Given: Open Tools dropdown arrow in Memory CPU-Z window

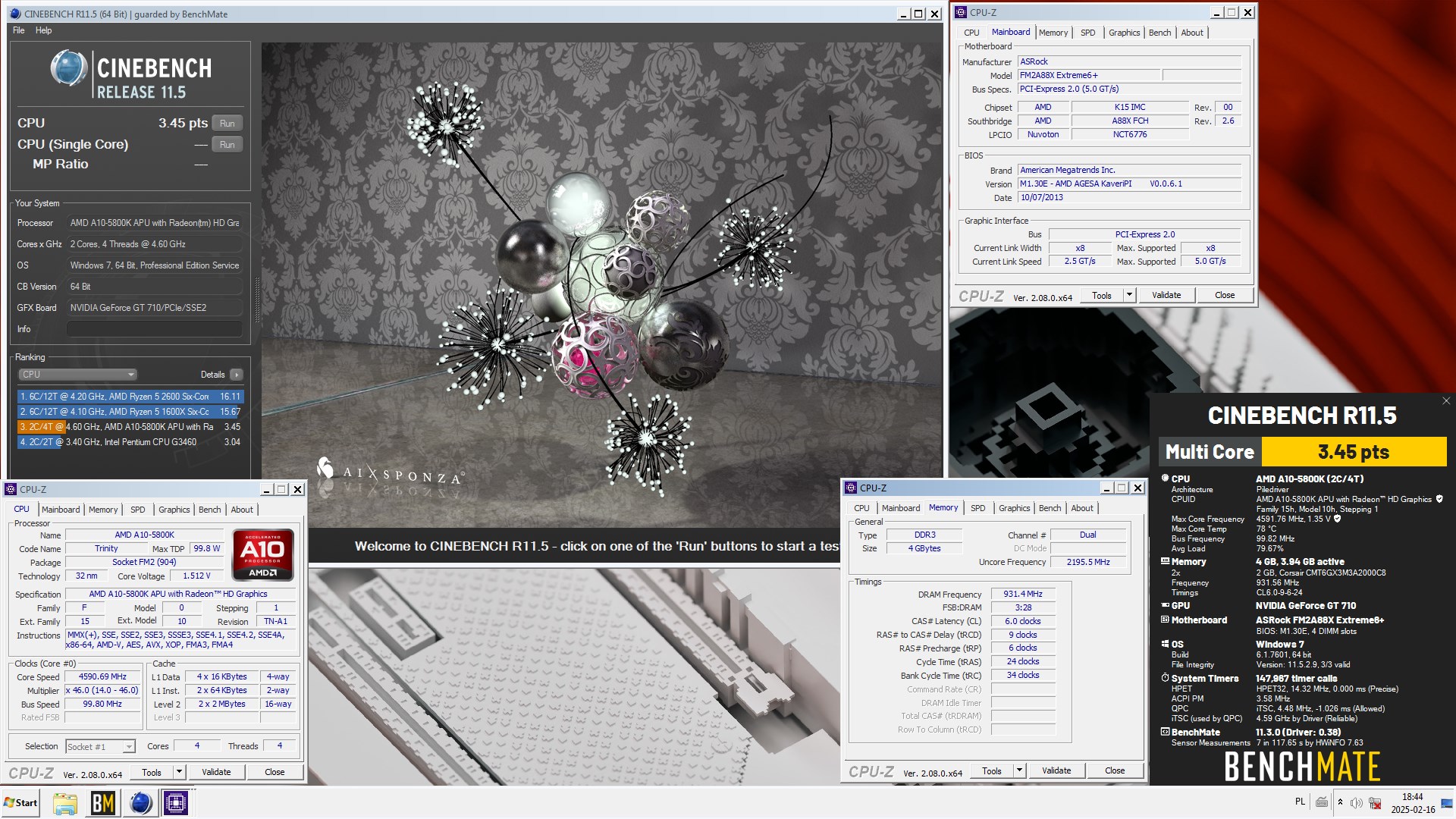Looking at the screenshot, I should pyautogui.click(x=1020, y=770).
